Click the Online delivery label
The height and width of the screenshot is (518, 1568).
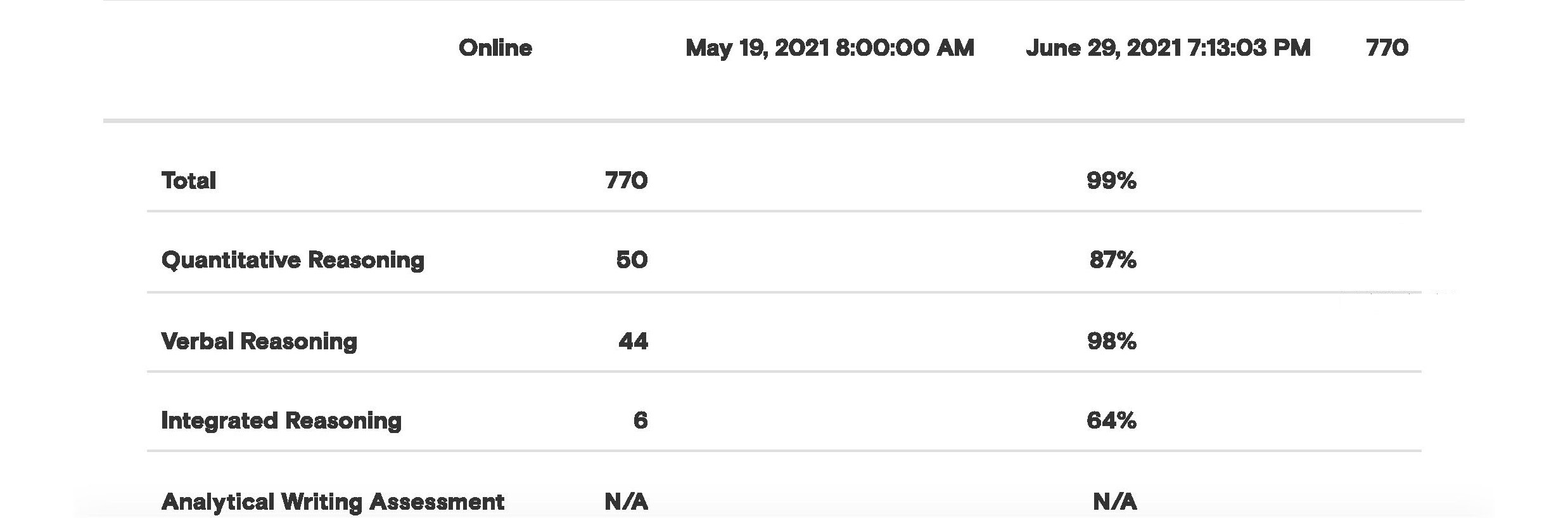coord(495,48)
